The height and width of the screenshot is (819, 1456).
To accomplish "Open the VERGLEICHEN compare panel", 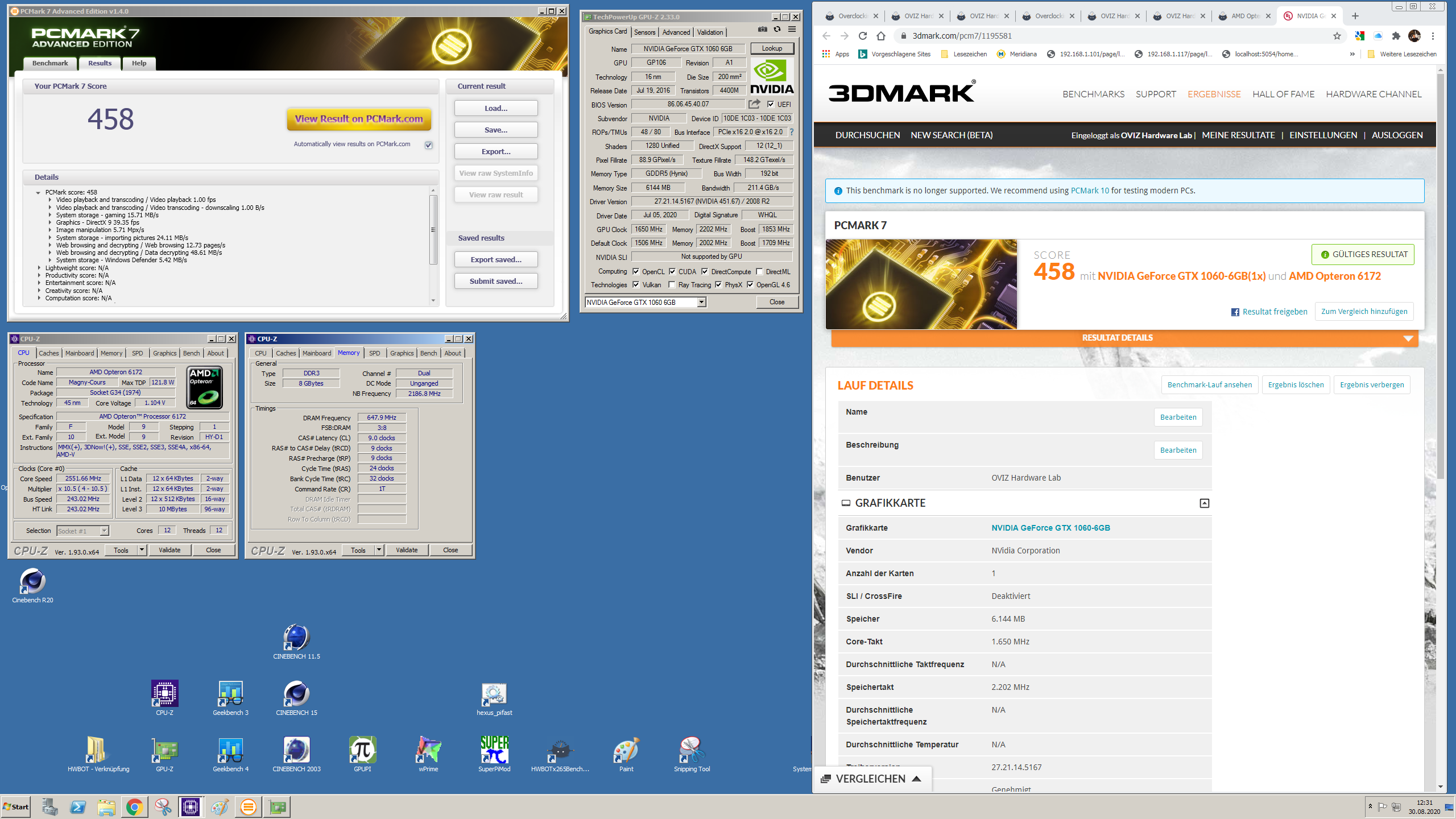I will pyautogui.click(x=872, y=779).
